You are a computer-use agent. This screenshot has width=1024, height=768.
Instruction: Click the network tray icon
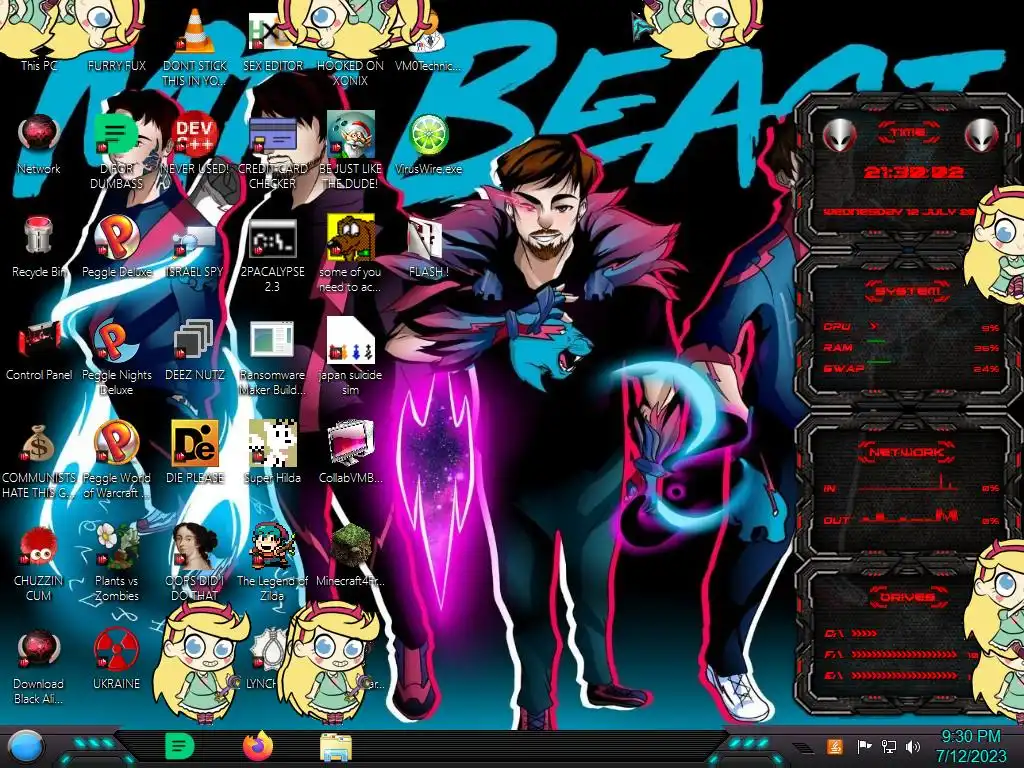[x=889, y=746]
